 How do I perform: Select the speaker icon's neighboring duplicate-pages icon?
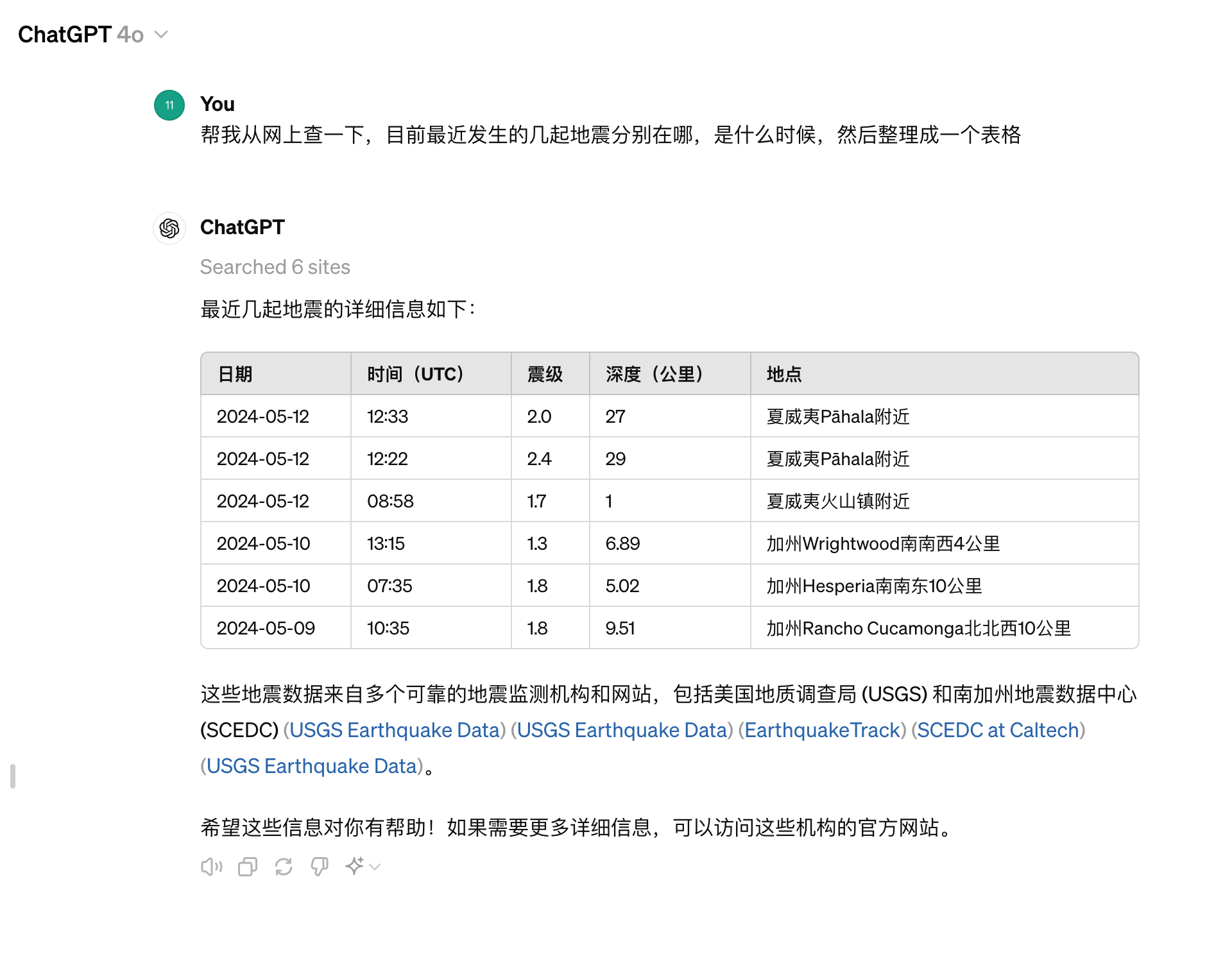pyautogui.click(x=247, y=866)
